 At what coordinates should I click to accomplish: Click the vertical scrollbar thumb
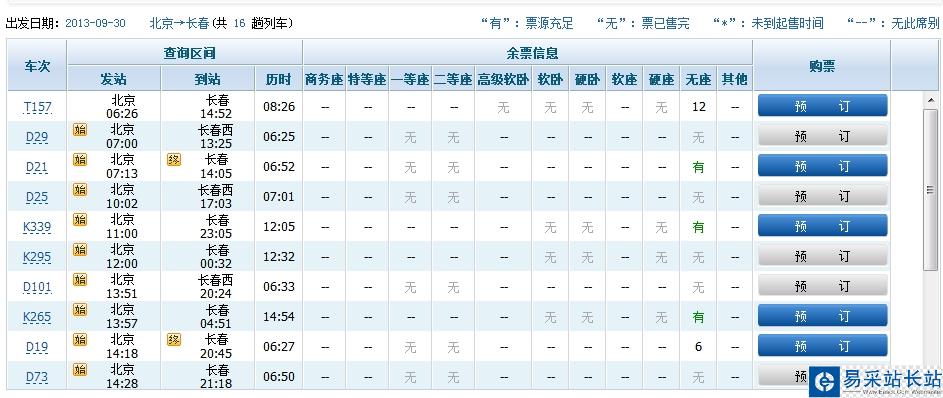point(930,190)
